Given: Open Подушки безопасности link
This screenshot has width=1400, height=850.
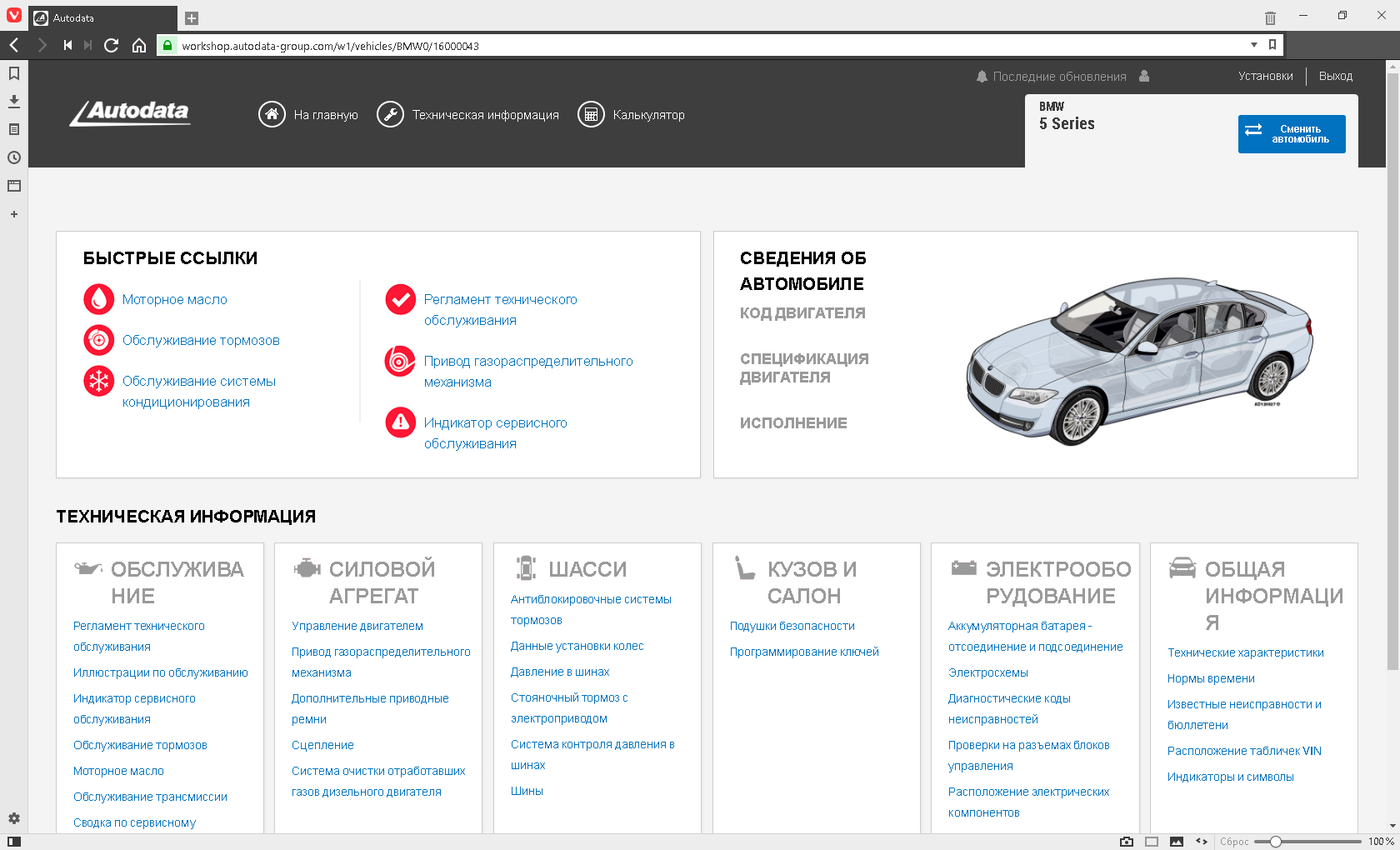Looking at the screenshot, I should (792, 626).
